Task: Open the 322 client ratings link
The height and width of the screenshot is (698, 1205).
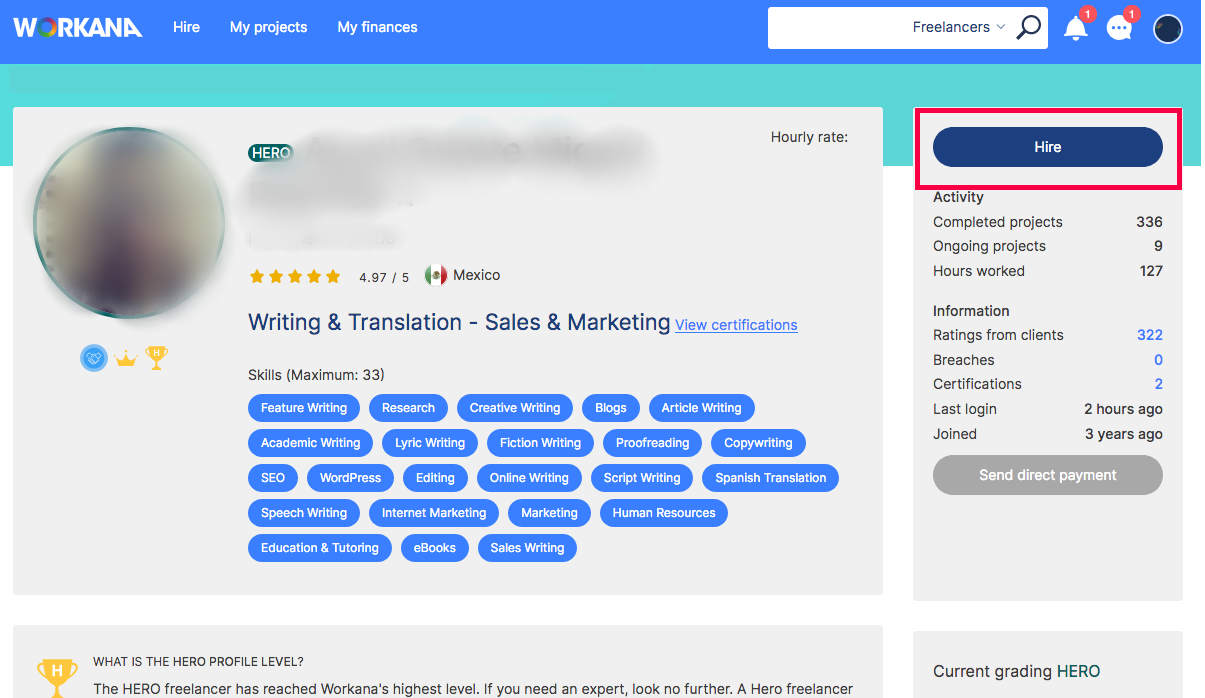Action: (1149, 335)
